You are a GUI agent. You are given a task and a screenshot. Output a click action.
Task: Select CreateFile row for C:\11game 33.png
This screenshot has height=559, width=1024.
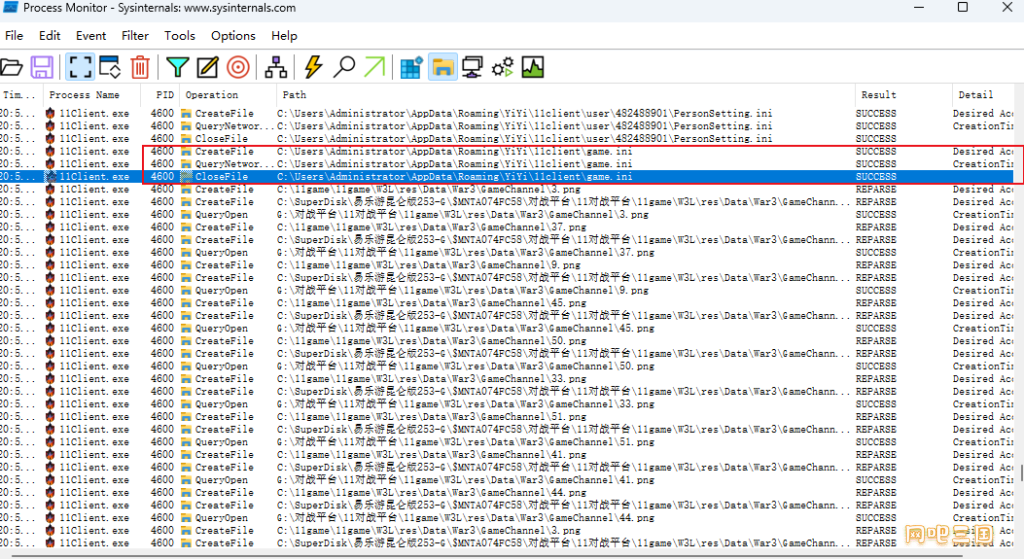click(507, 379)
